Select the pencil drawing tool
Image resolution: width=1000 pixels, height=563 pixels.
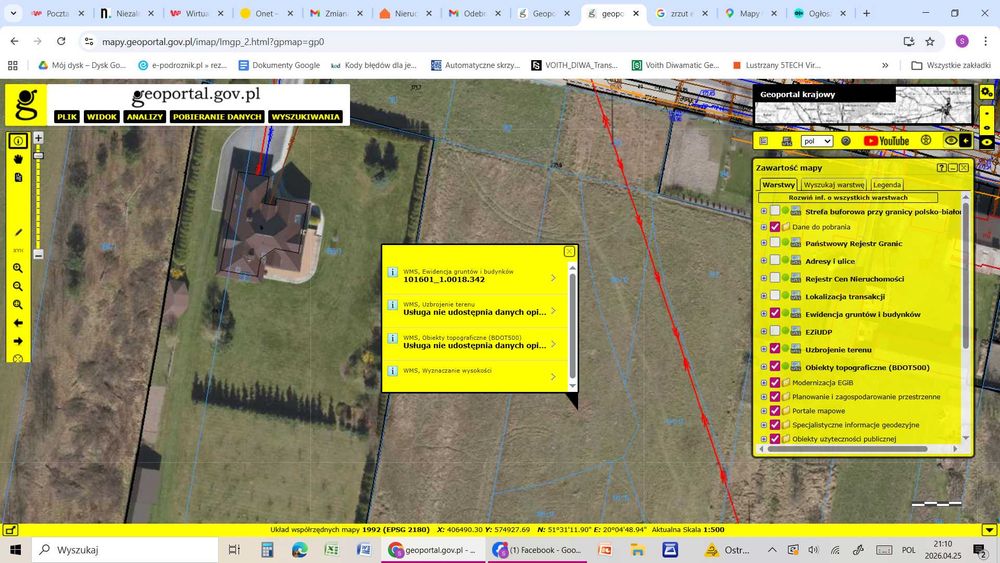[x=18, y=233]
